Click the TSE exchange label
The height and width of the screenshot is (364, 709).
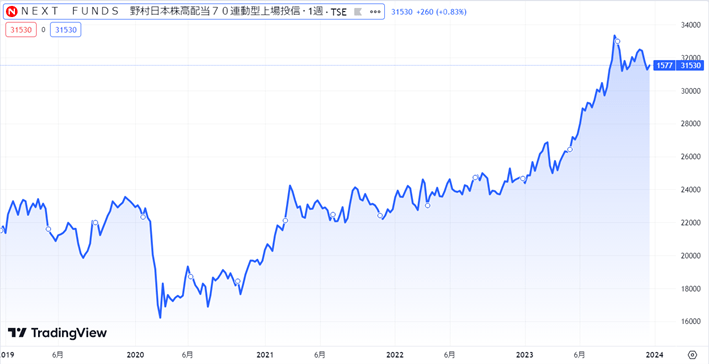[339, 12]
